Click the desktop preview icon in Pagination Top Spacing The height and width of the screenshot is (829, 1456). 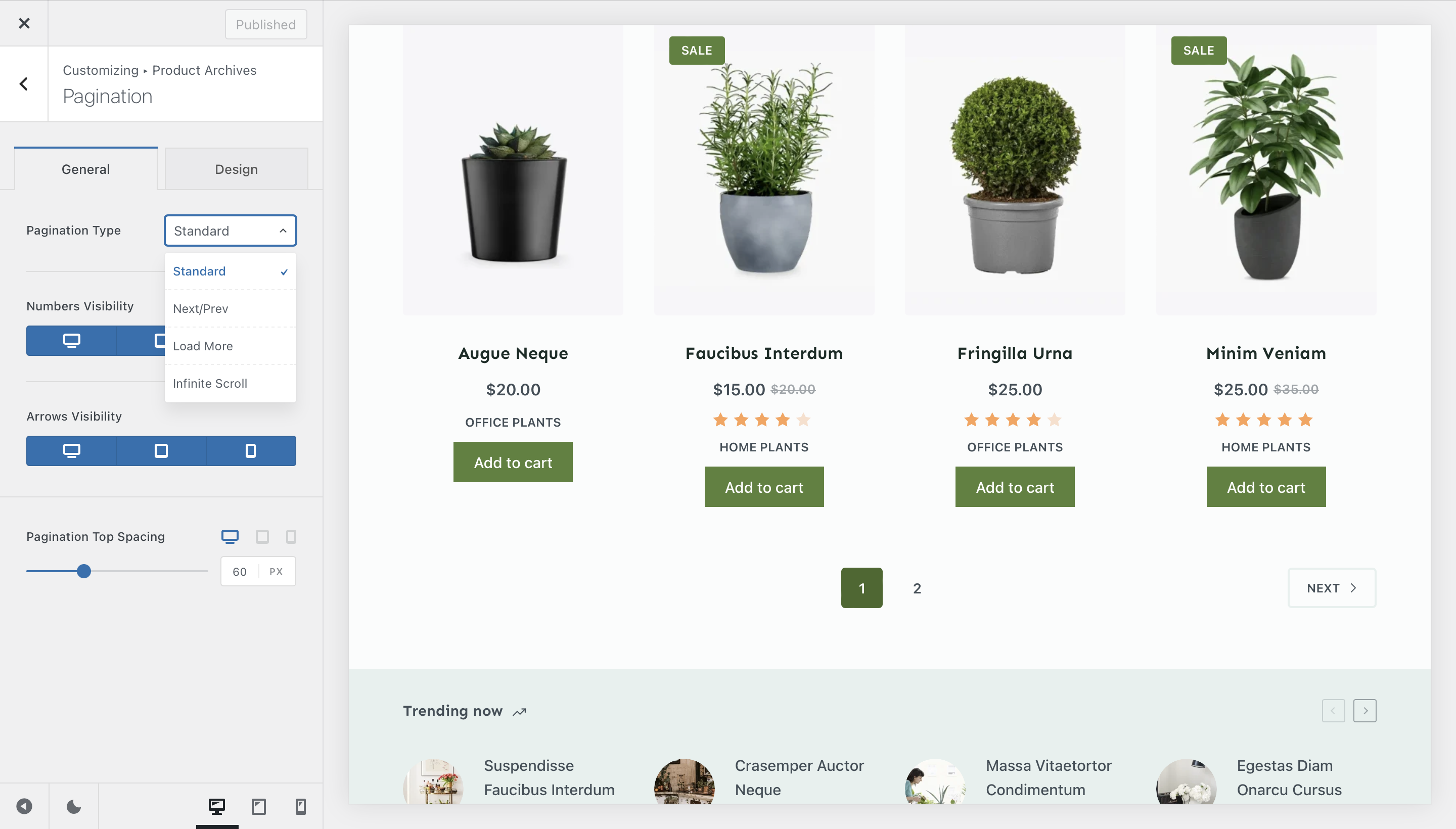pos(230,536)
